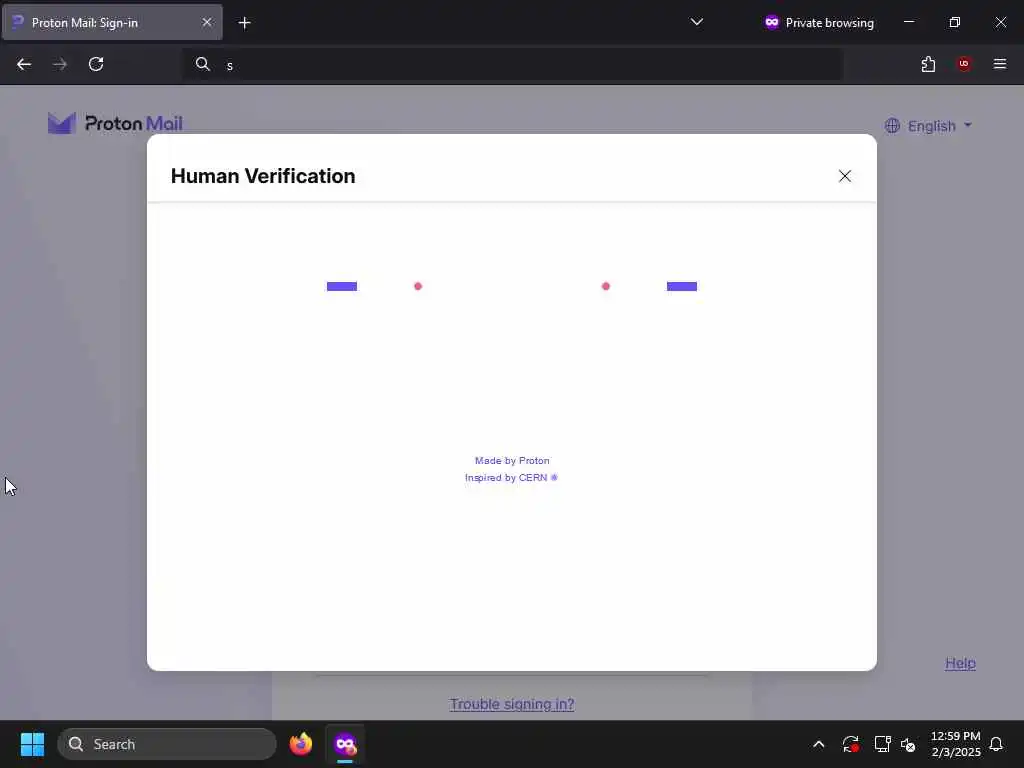Select the Proton Mail: Sign-in tab

pyautogui.click(x=112, y=22)
